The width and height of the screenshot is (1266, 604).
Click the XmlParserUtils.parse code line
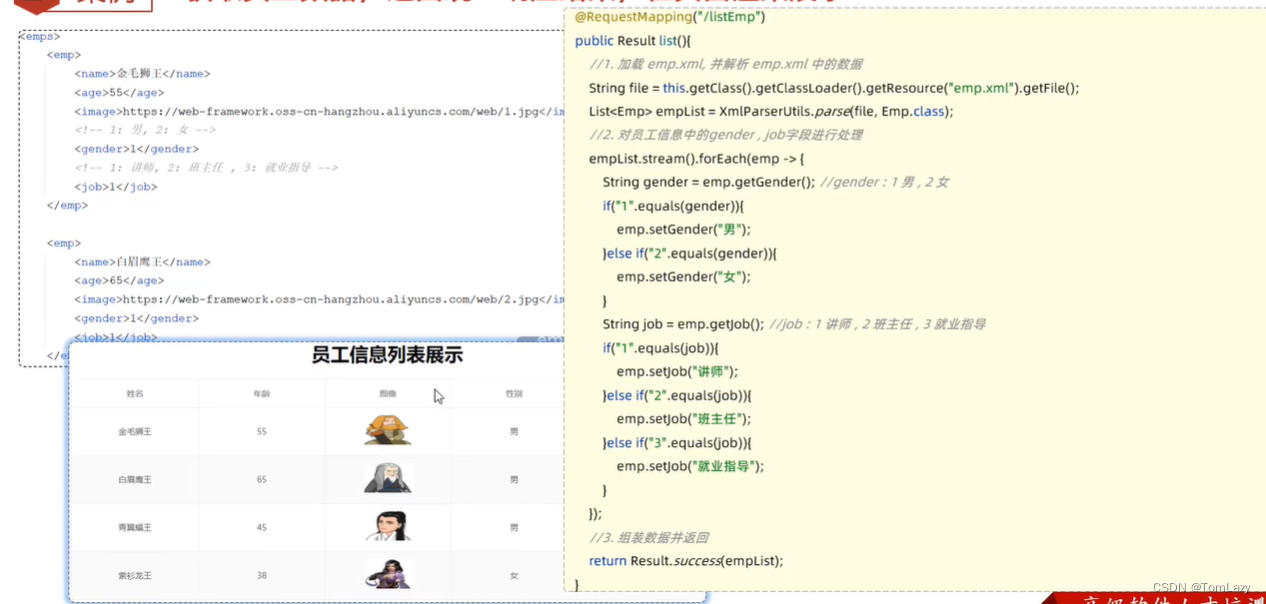click(x=771, y=112)
